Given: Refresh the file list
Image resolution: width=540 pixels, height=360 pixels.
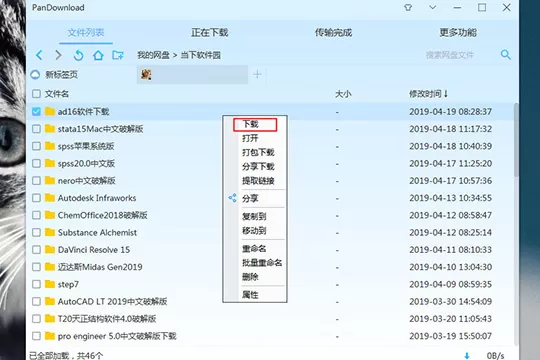Looking at the screenshot, I should point(78,55).
